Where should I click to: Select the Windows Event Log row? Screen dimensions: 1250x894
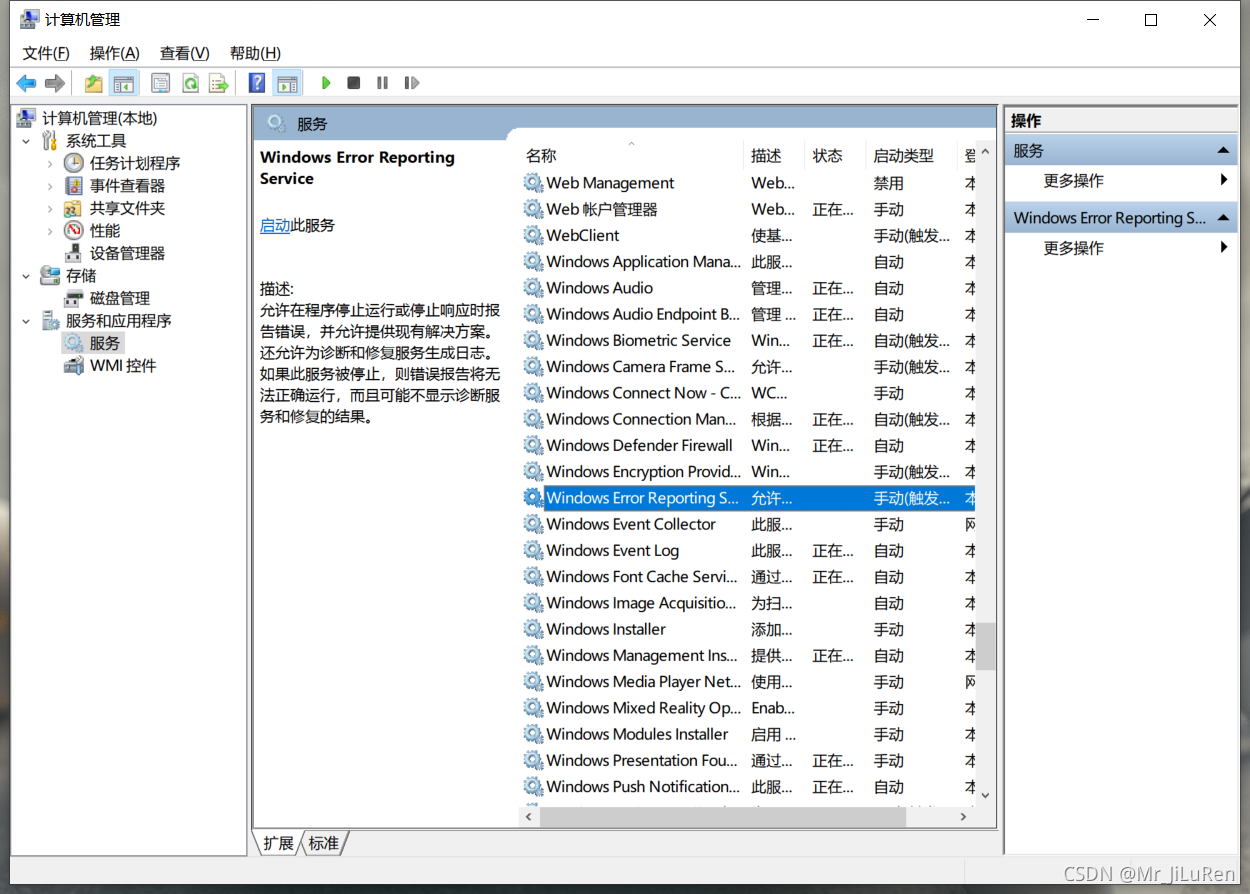point(748,551)
